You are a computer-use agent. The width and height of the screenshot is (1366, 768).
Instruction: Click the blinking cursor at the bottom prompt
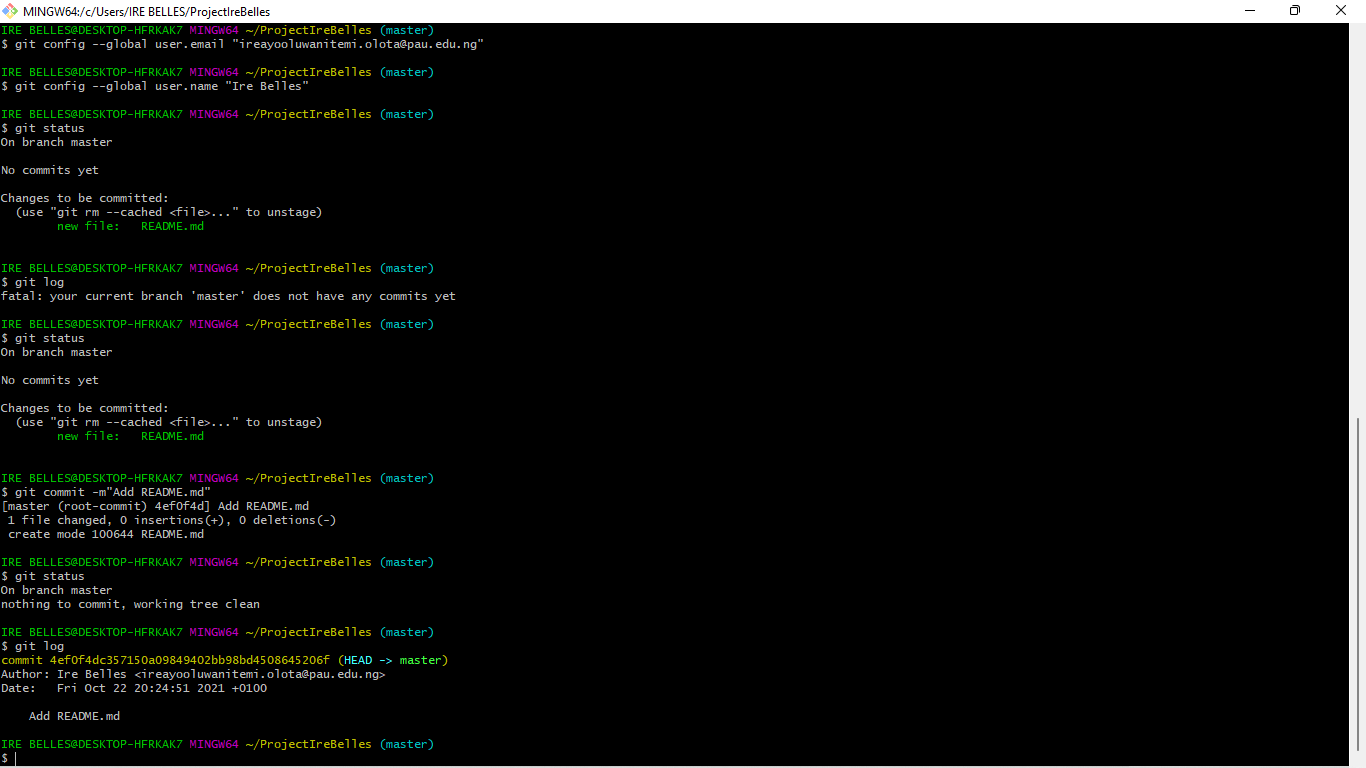click(15, 758)
